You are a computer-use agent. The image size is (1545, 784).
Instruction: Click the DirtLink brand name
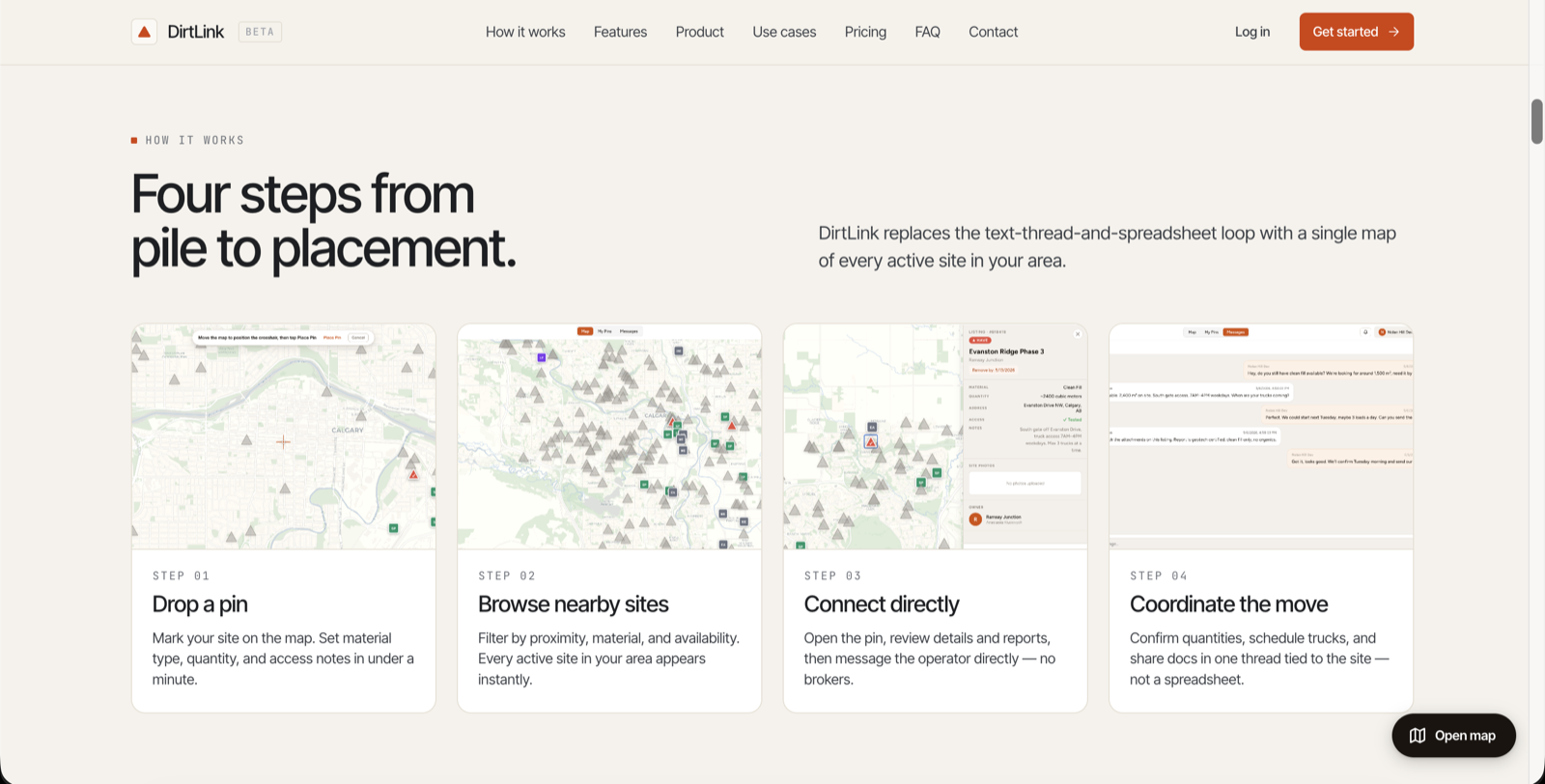[195, 32]
